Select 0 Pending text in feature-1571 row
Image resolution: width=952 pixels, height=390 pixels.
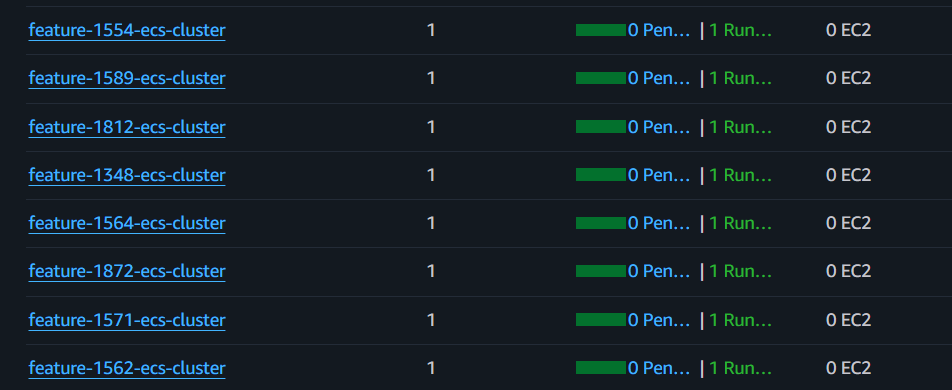pyautogui.click(x=659, y=320)
